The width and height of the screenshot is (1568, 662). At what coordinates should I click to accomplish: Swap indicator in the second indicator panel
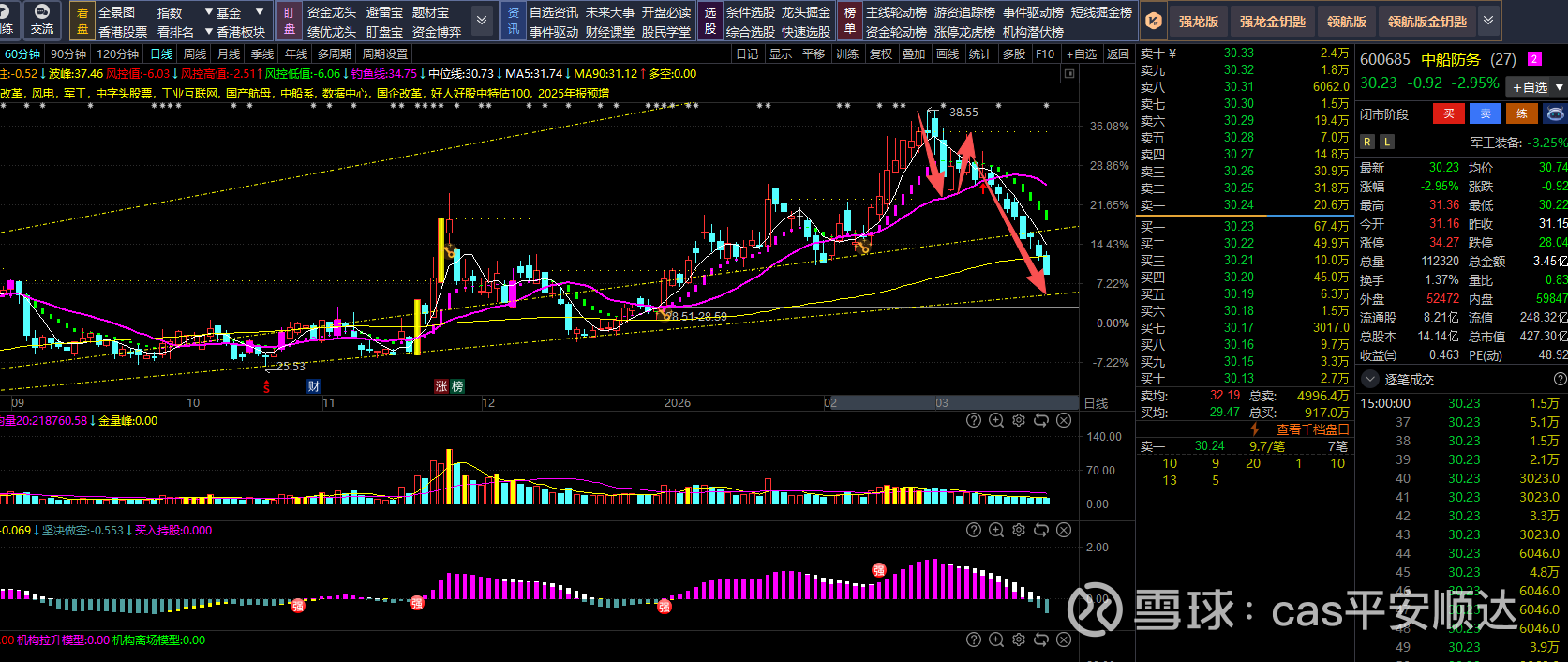(x=1041, y=531)
